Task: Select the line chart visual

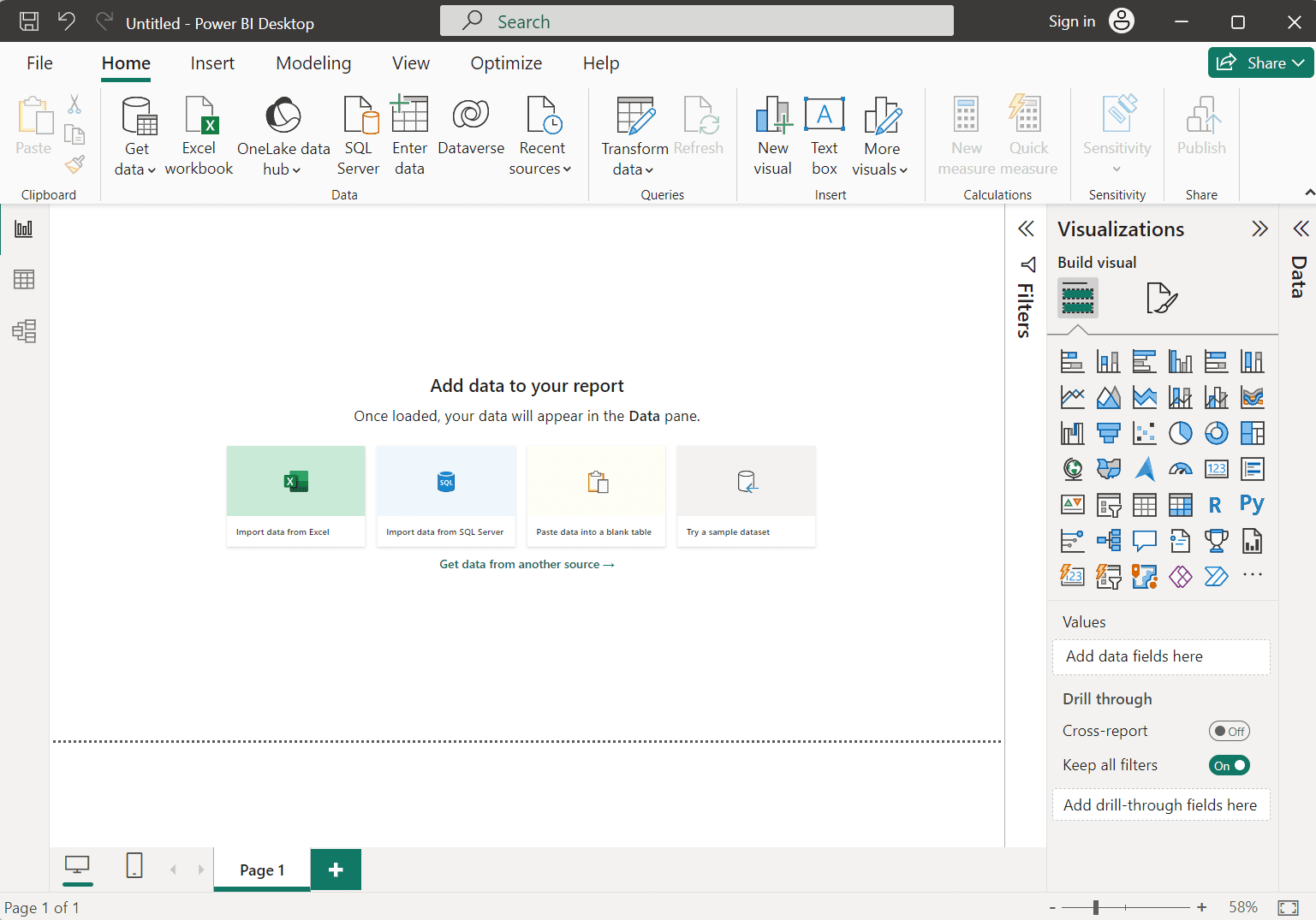Action: [1073, 397]
